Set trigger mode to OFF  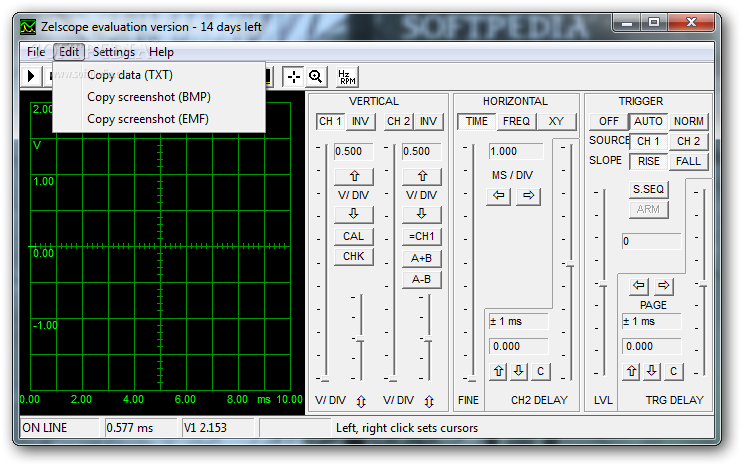(x=609, y=122)
